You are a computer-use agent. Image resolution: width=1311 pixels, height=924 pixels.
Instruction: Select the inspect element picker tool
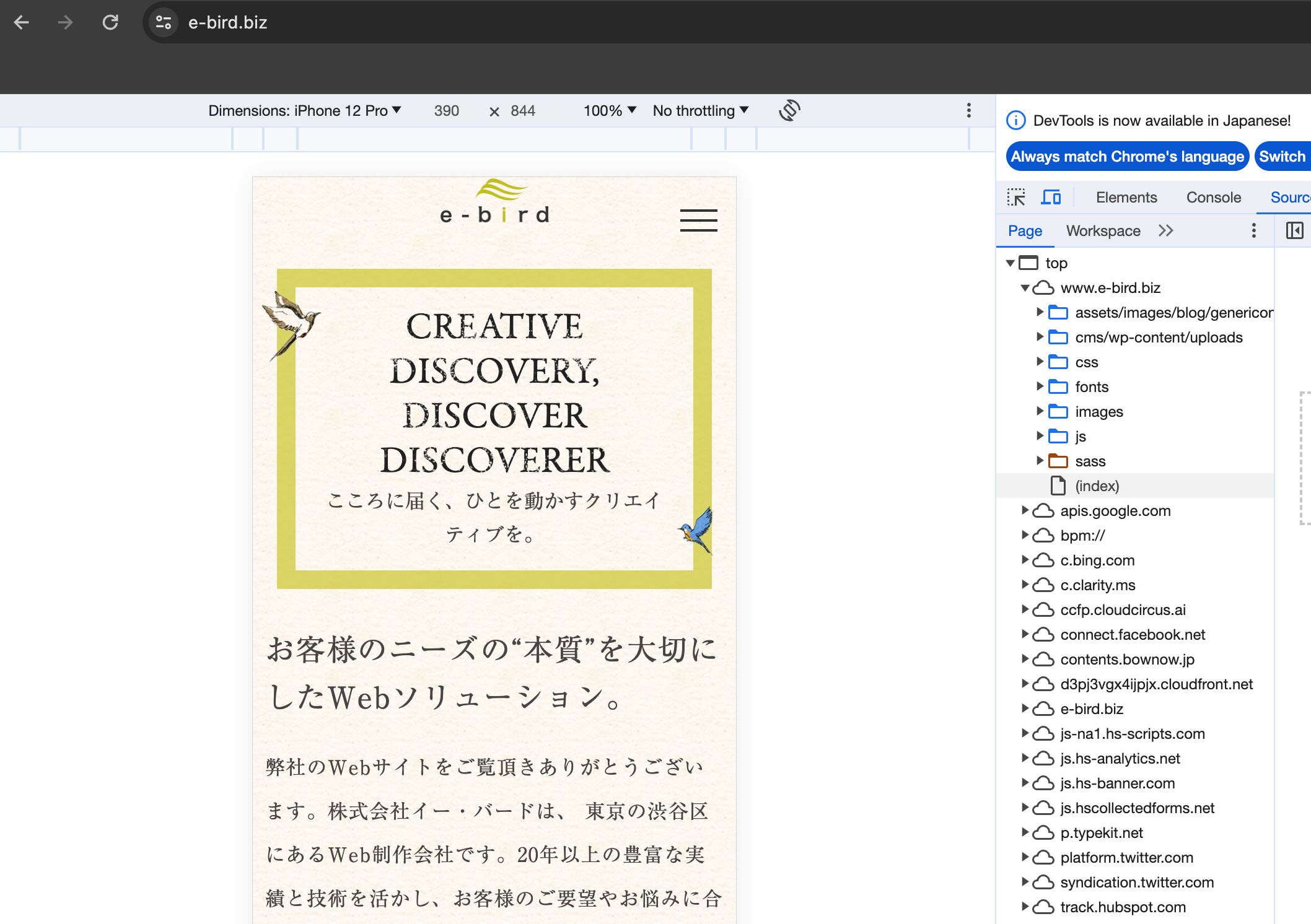(x=1017, y=197)
